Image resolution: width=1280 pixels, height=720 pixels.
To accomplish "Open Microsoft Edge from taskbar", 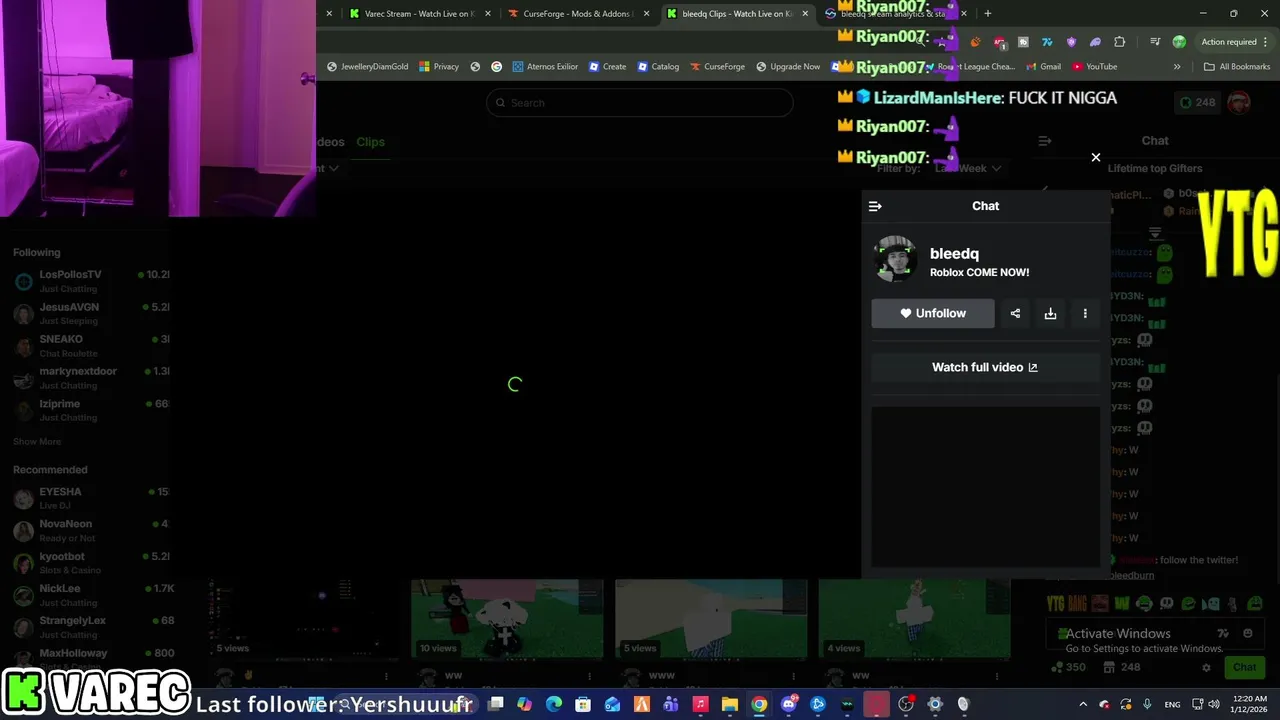I will click(554, 704).
